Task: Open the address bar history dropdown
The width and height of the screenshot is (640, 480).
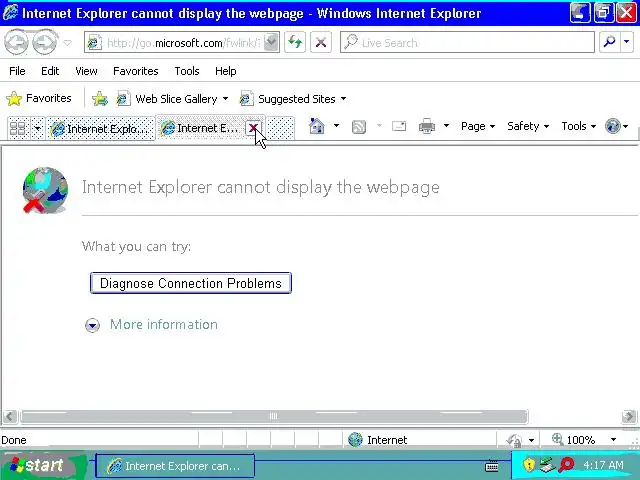Action: [271, 42]
